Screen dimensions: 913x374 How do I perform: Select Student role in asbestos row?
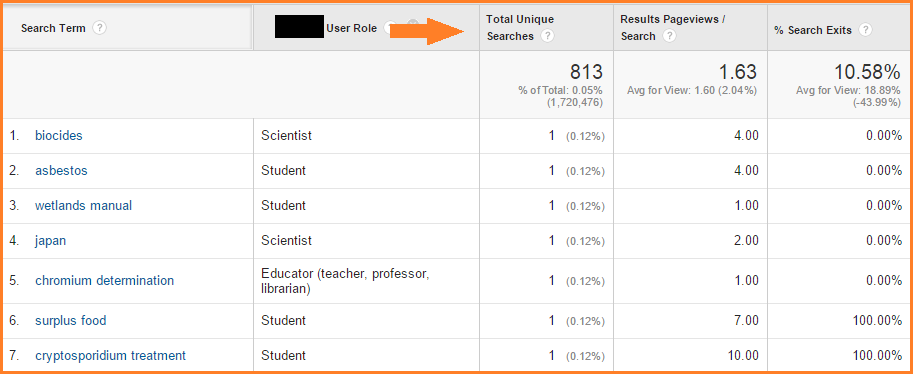[284, 171]
